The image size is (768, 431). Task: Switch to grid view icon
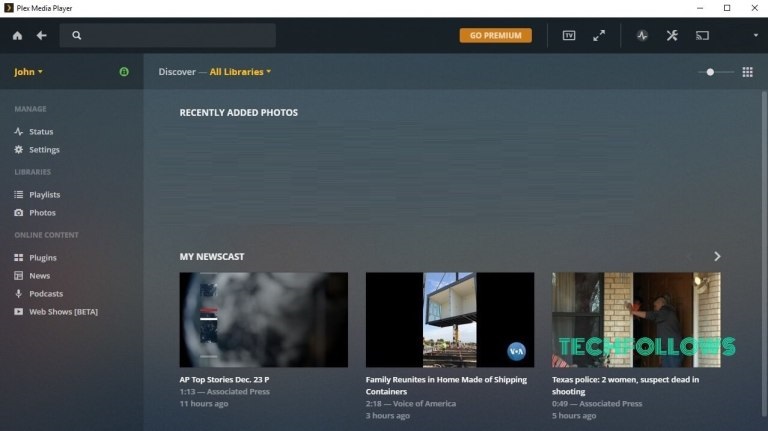(747, 72)
